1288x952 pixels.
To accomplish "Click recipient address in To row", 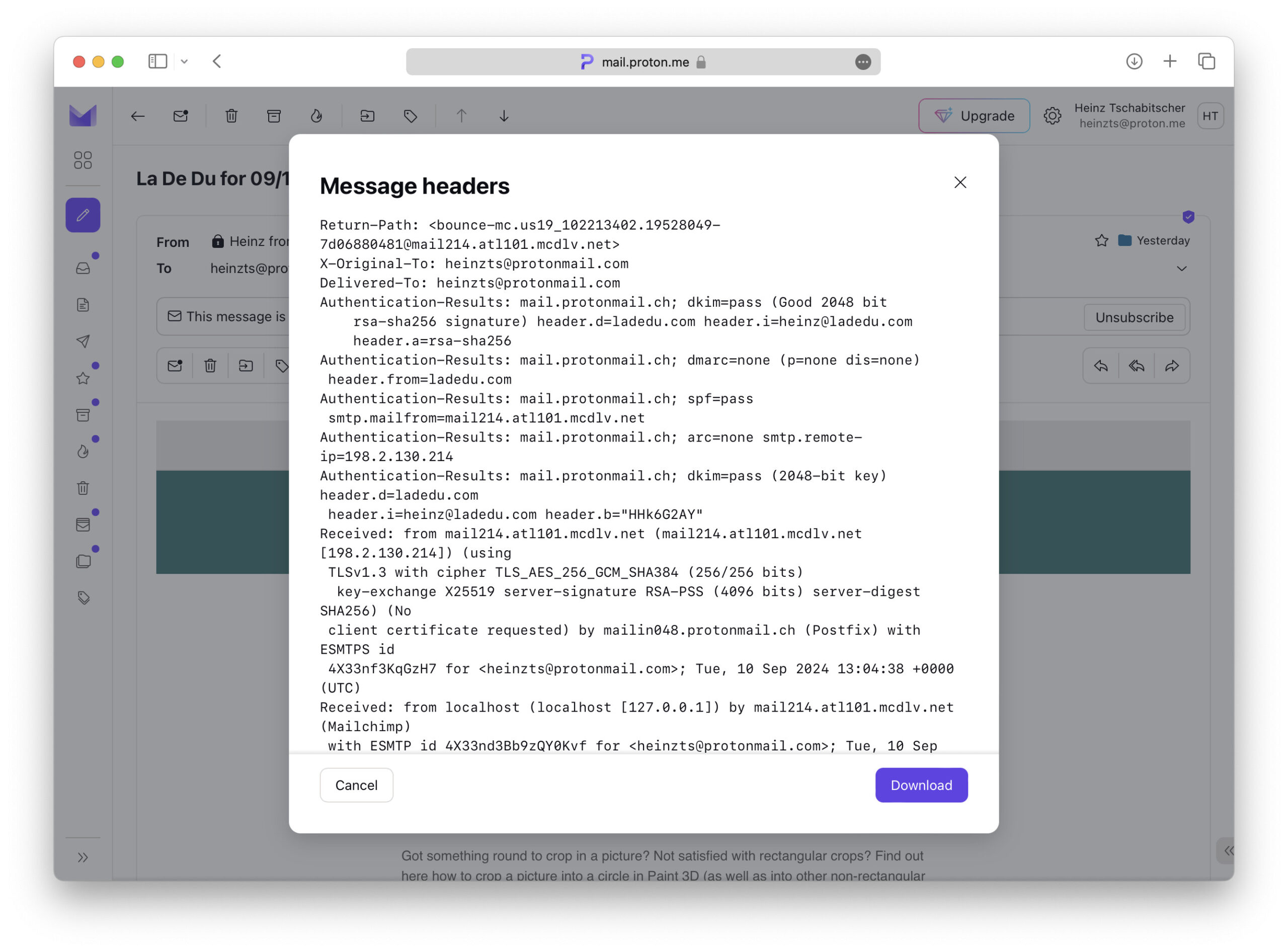I will [249, 268].
